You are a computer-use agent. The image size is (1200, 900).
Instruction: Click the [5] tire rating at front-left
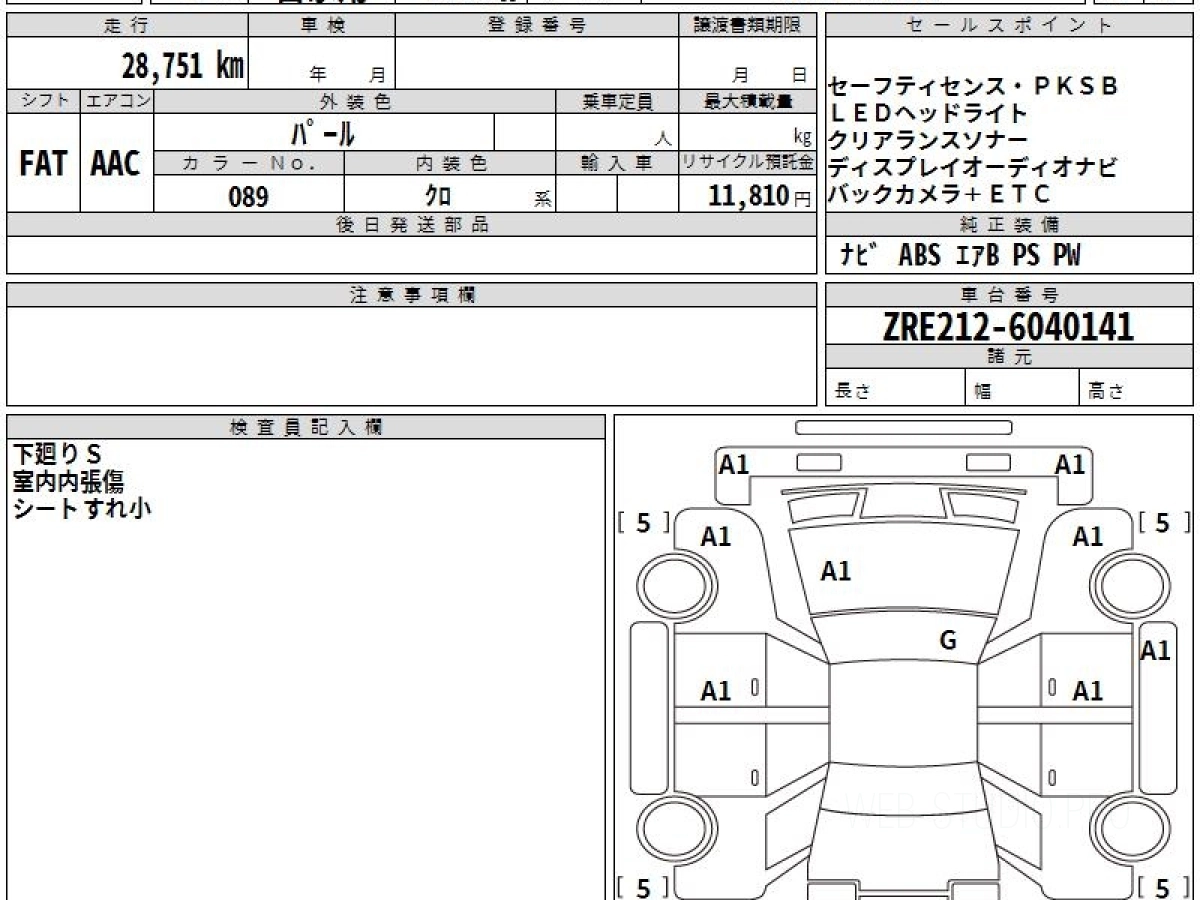coord(643,523)
